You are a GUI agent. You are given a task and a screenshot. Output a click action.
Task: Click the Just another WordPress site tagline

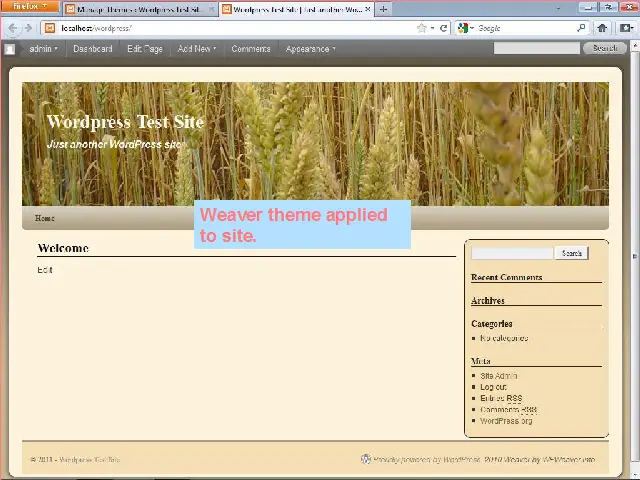116,144
